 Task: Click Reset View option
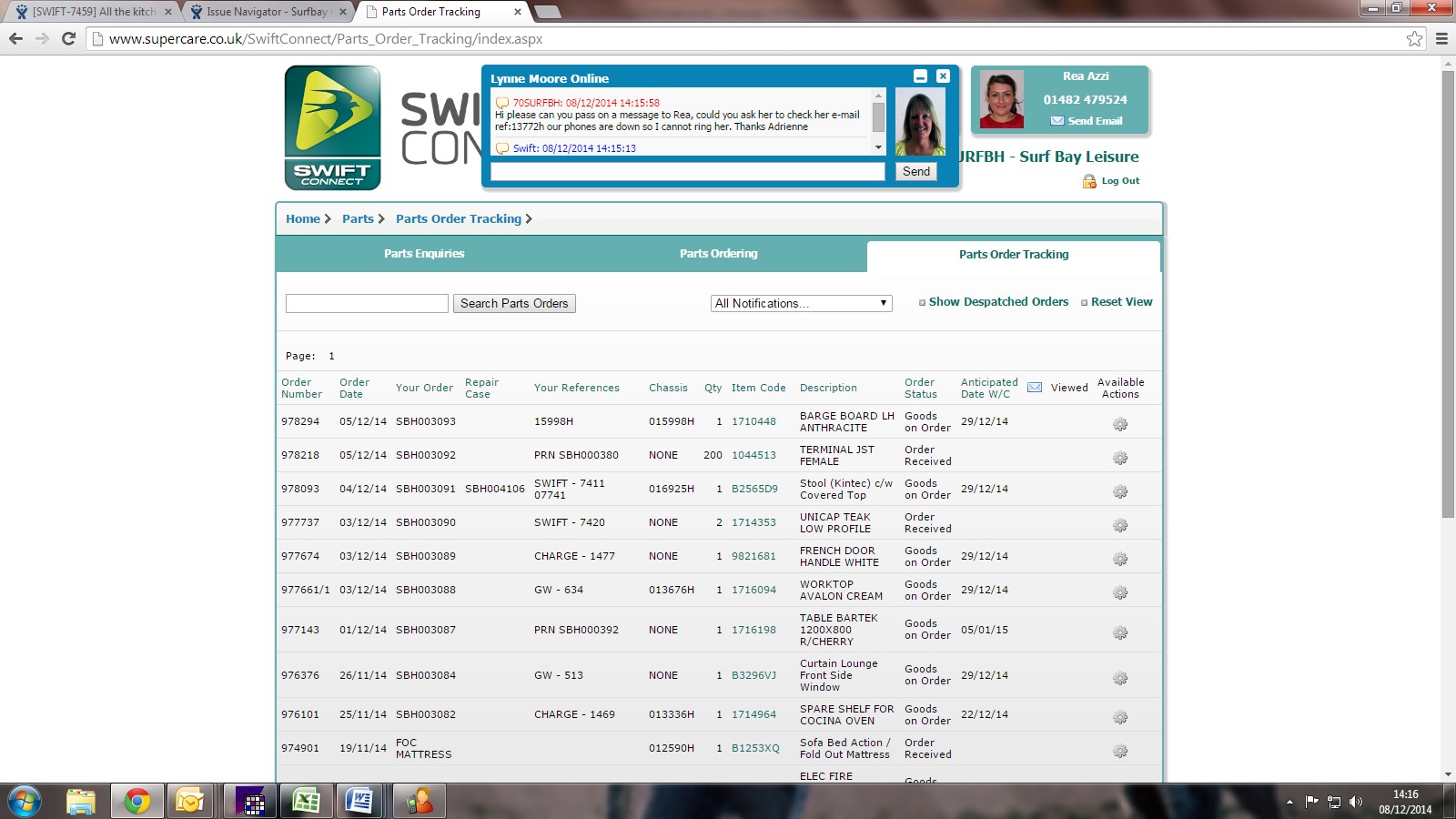[1121, 302]
